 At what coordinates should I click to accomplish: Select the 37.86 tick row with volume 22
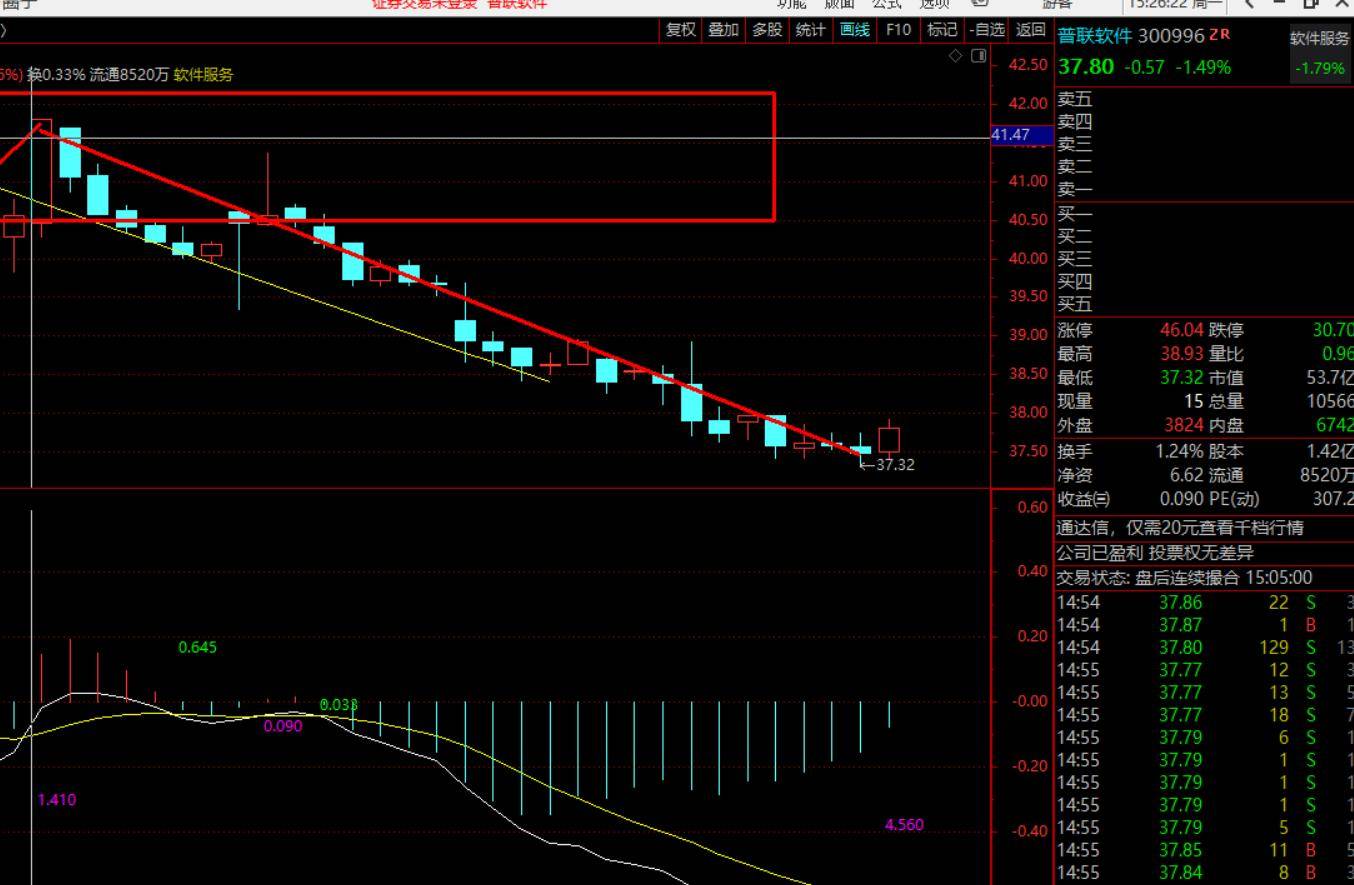coord(1205,603)
